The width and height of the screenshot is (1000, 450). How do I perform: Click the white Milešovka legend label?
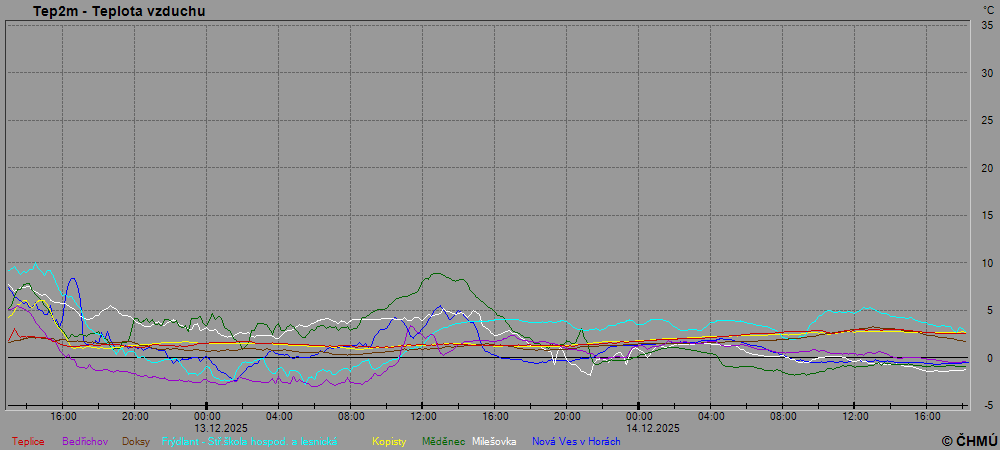coord(494,441)
